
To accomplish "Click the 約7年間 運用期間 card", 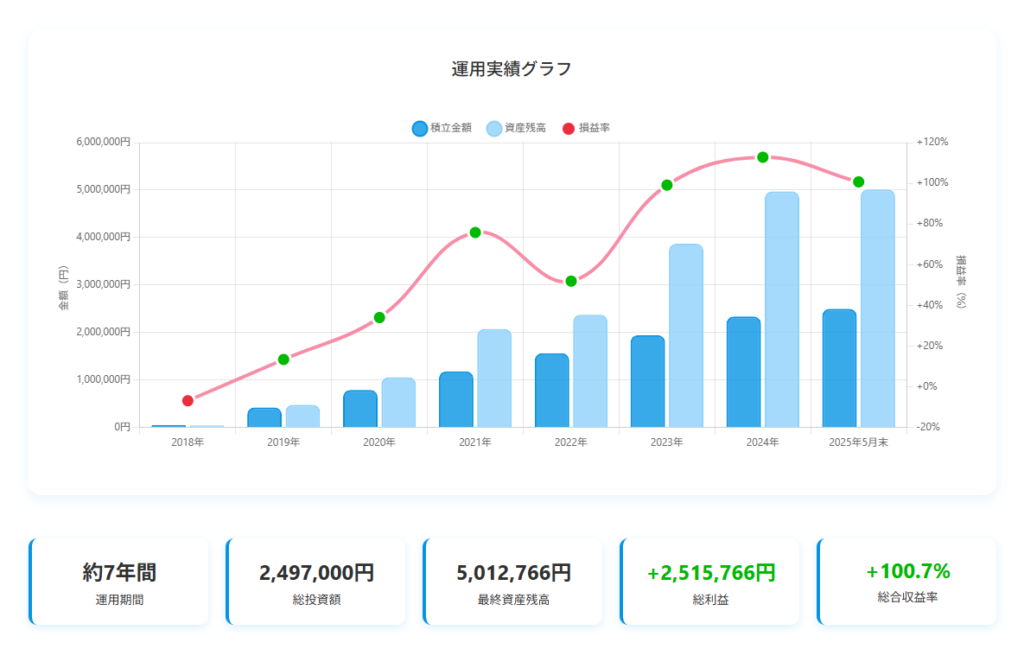I will tap(120, 582).
